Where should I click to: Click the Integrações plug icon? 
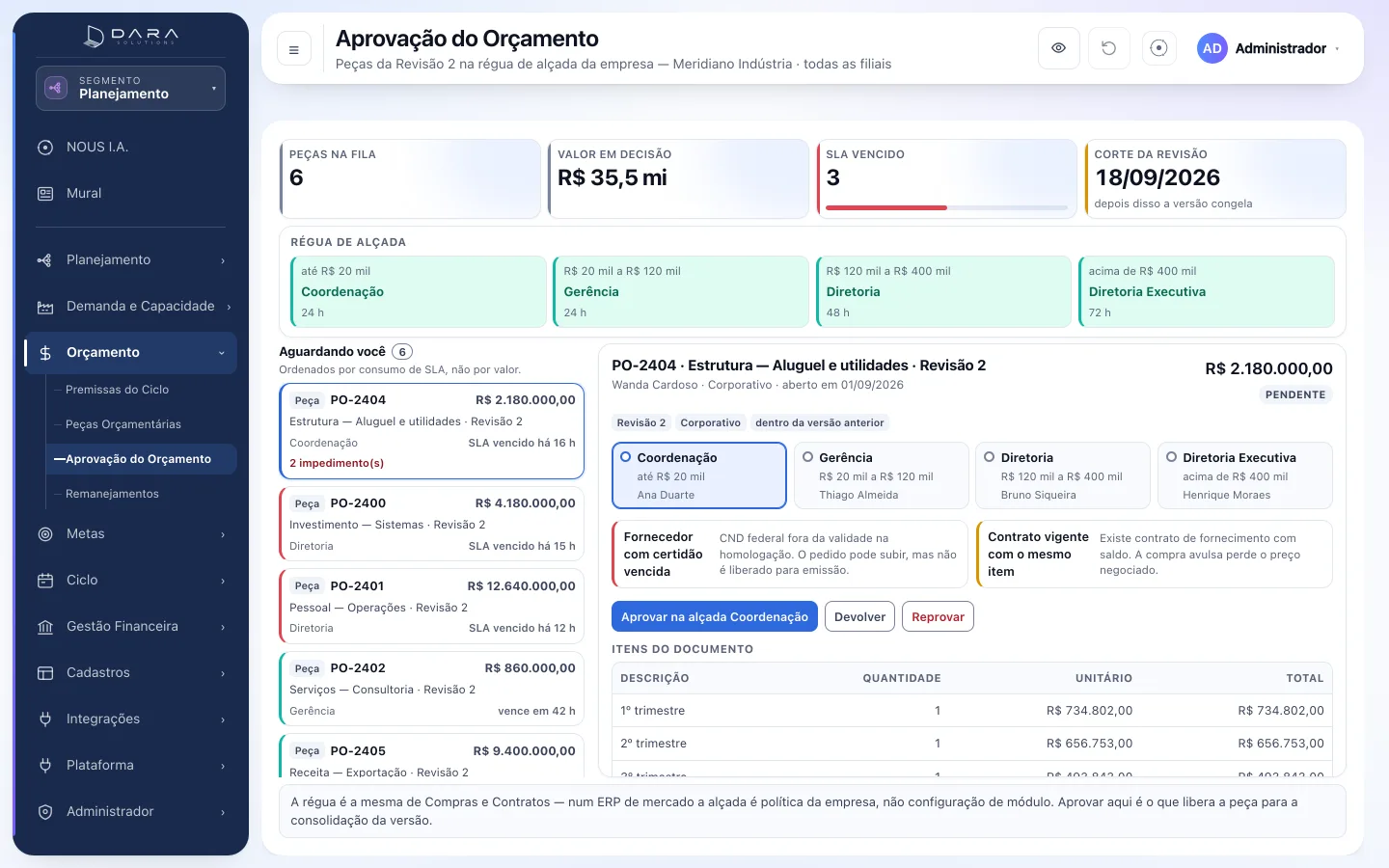[x=44, y=719]
